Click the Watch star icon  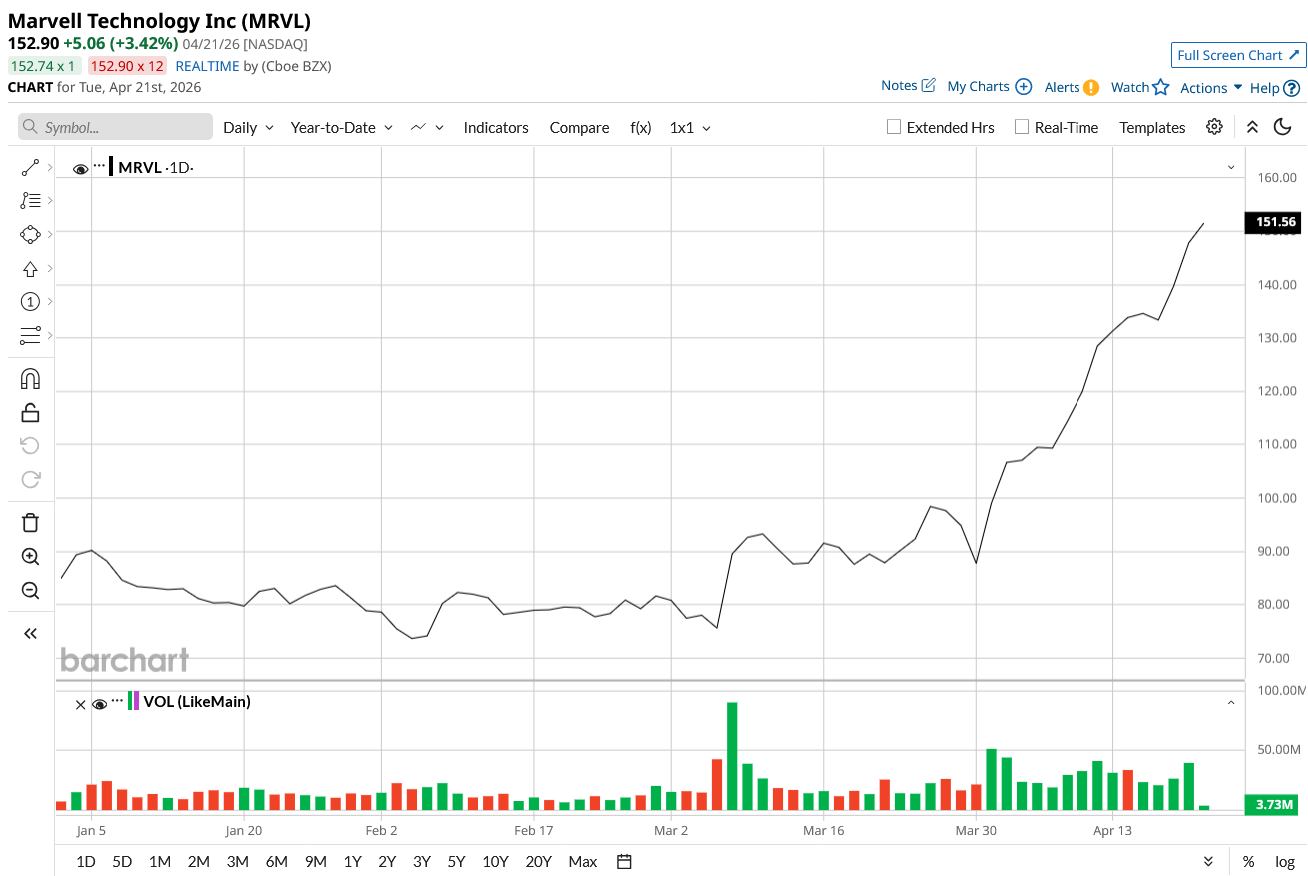(1160, 87)
